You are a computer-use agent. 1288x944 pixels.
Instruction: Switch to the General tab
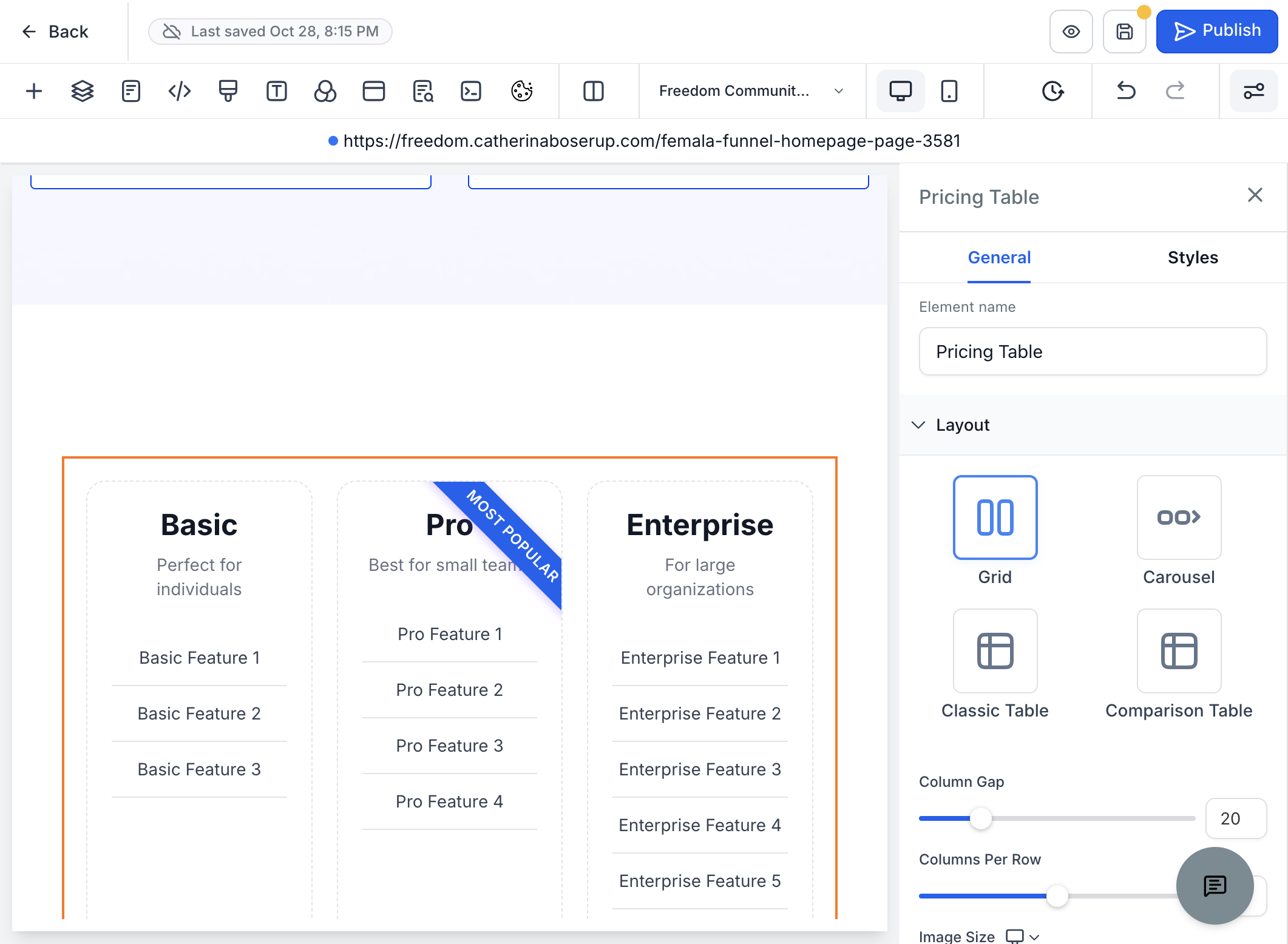[x=999, y=258]
